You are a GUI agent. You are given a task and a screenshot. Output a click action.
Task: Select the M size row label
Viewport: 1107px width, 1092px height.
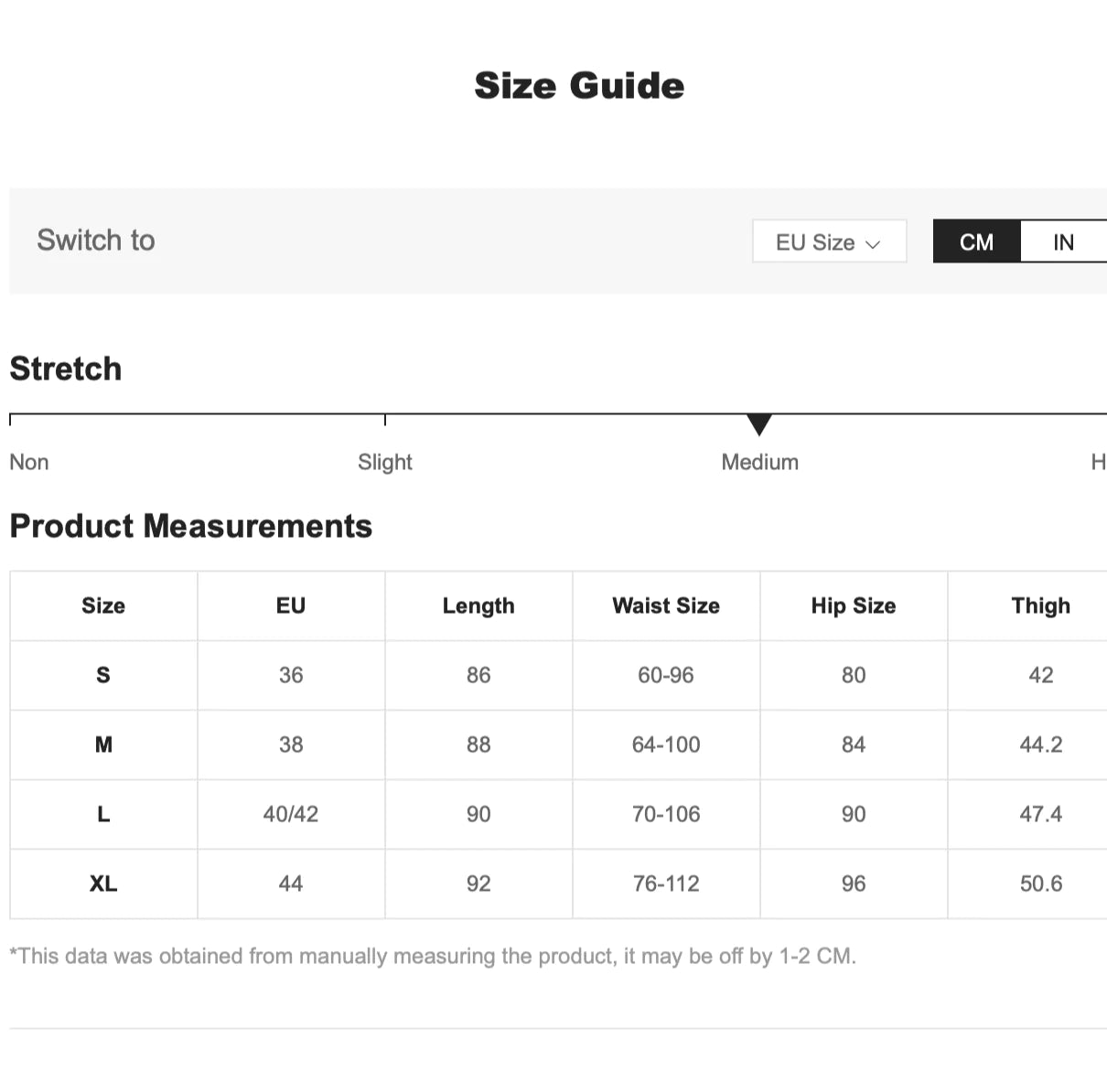coord(103,744)
